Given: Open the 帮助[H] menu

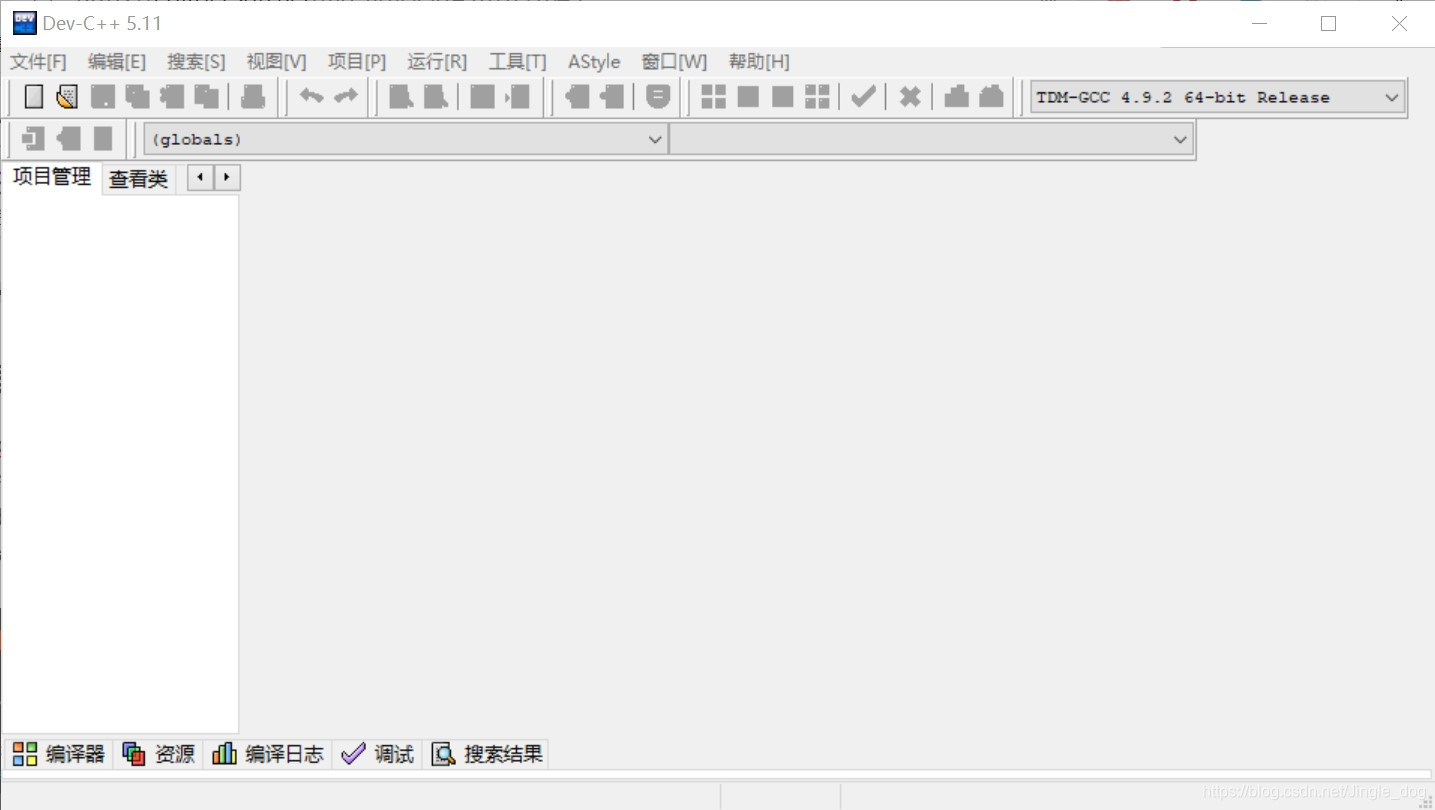Looking at the screenshot, I should tap(759, 62).
